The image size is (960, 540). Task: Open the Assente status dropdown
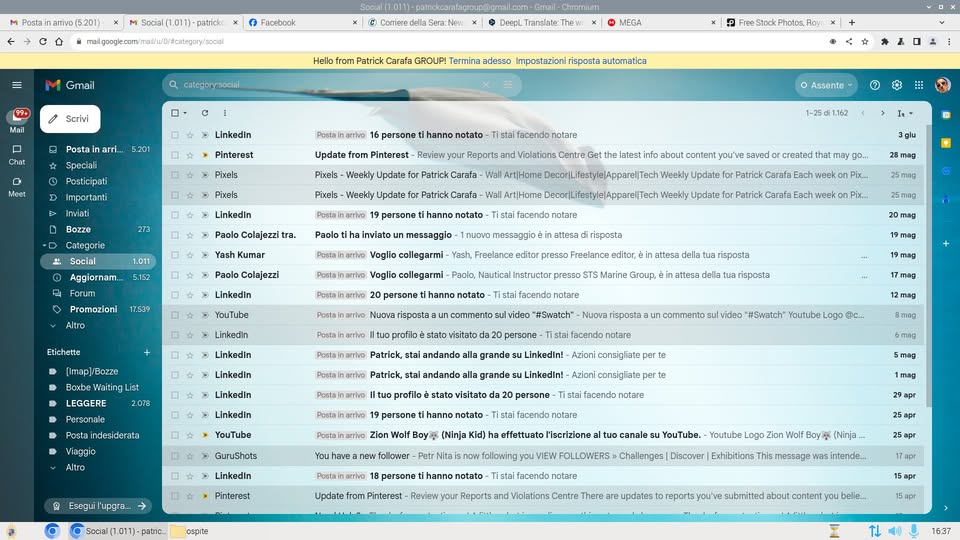826,85
